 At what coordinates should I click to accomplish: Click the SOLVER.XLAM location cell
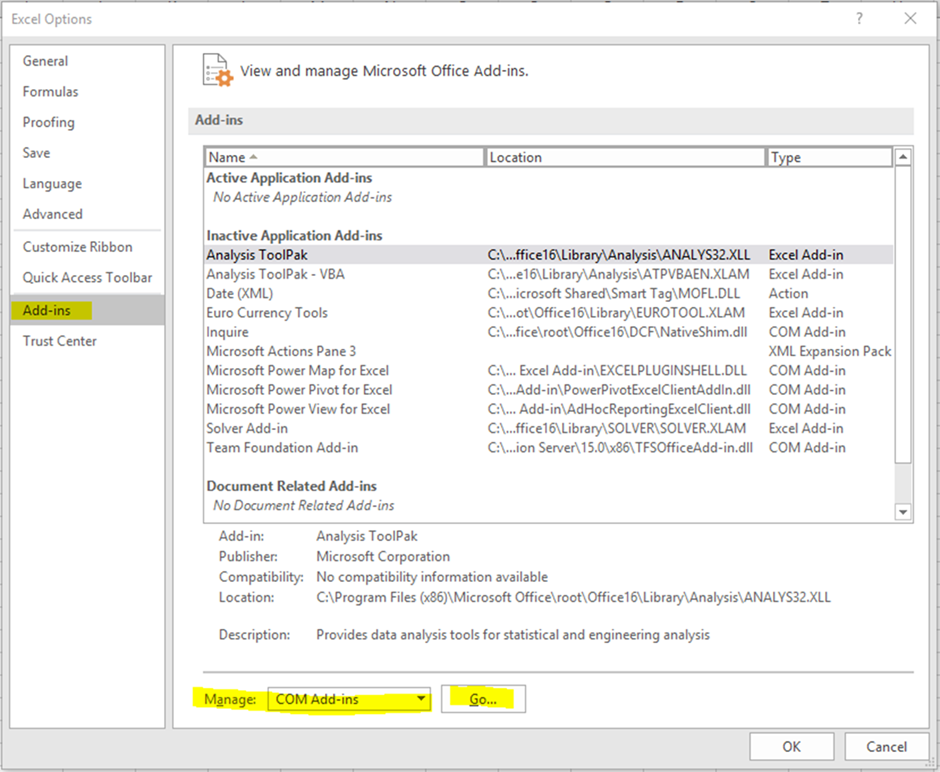(x=617, y=429)
